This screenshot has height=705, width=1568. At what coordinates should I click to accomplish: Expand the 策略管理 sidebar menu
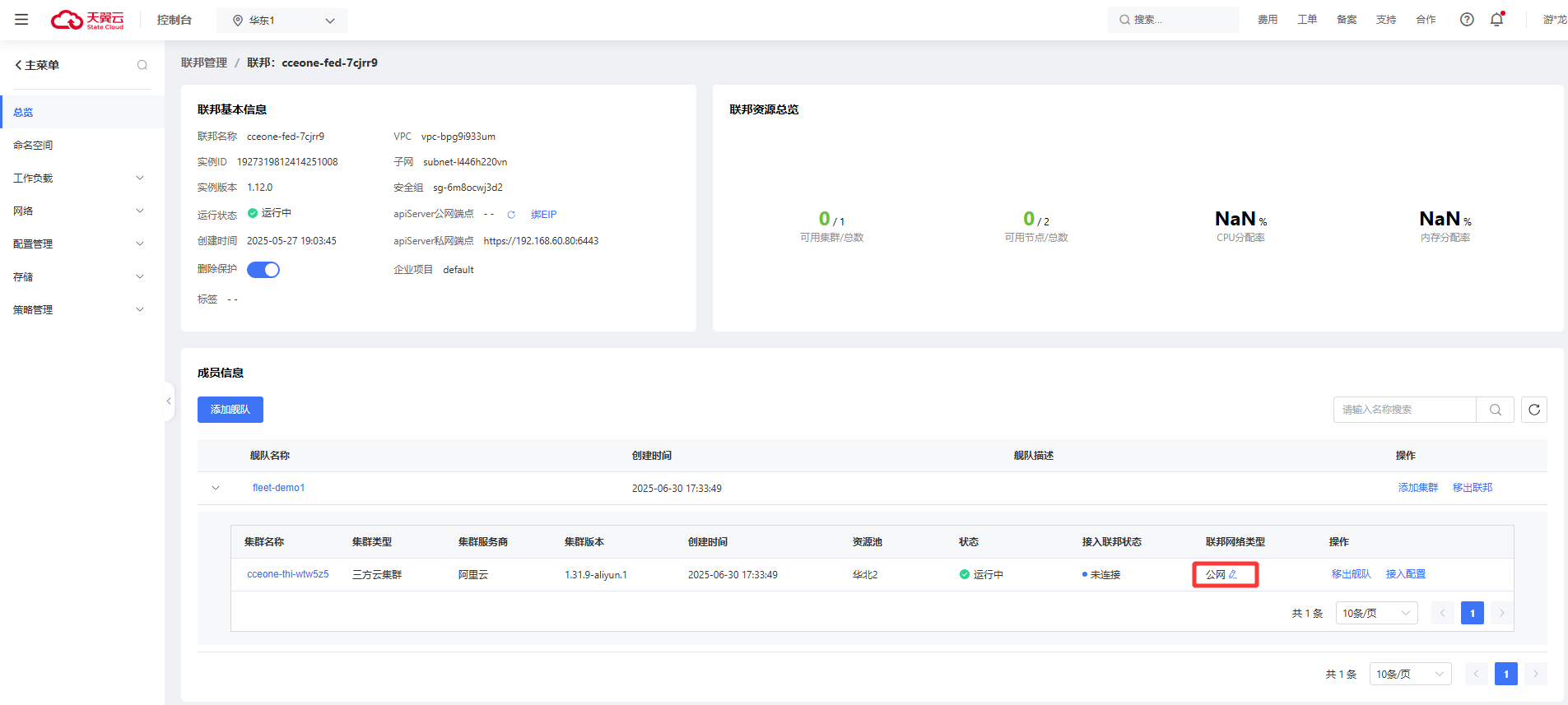(x=82, y=309)
